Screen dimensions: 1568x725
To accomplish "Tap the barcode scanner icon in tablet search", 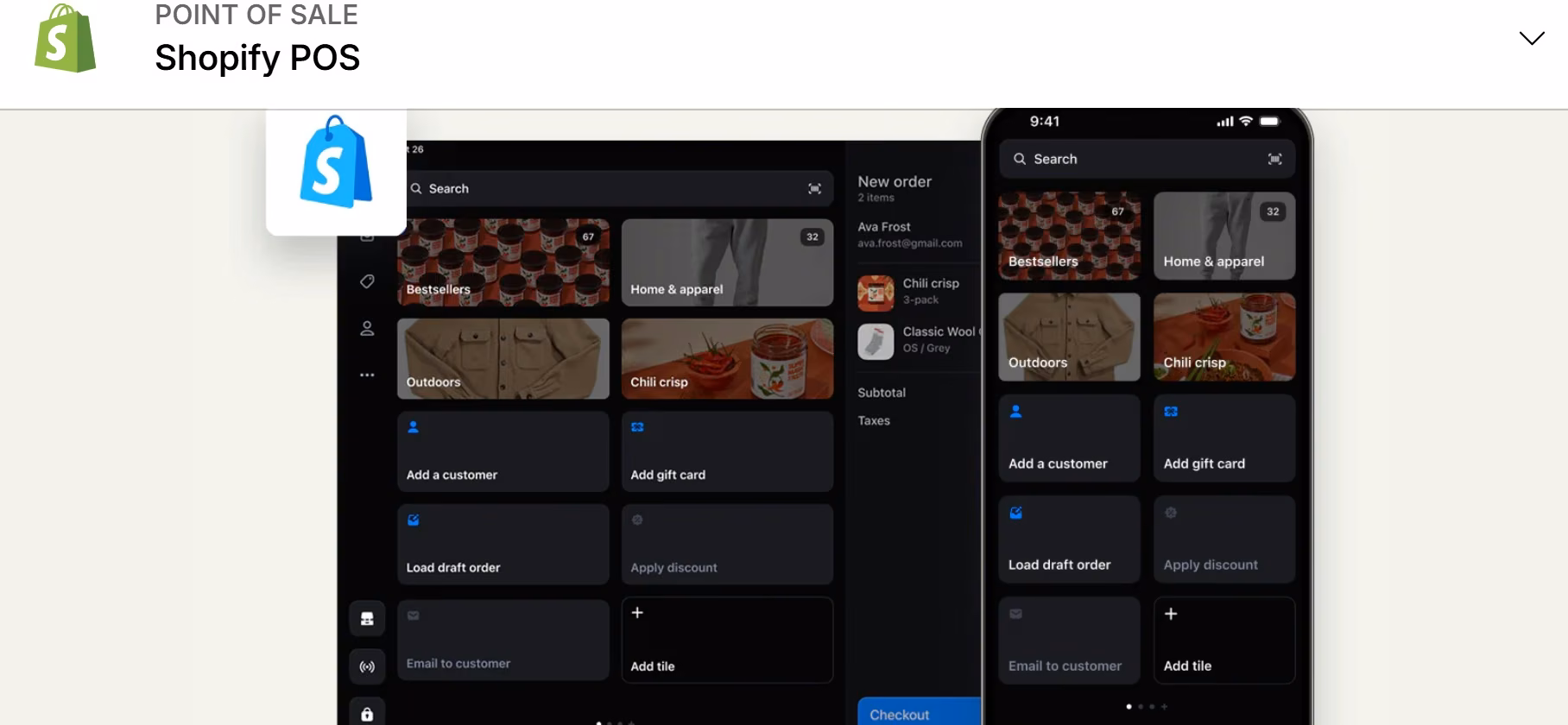I will (814, 188).
